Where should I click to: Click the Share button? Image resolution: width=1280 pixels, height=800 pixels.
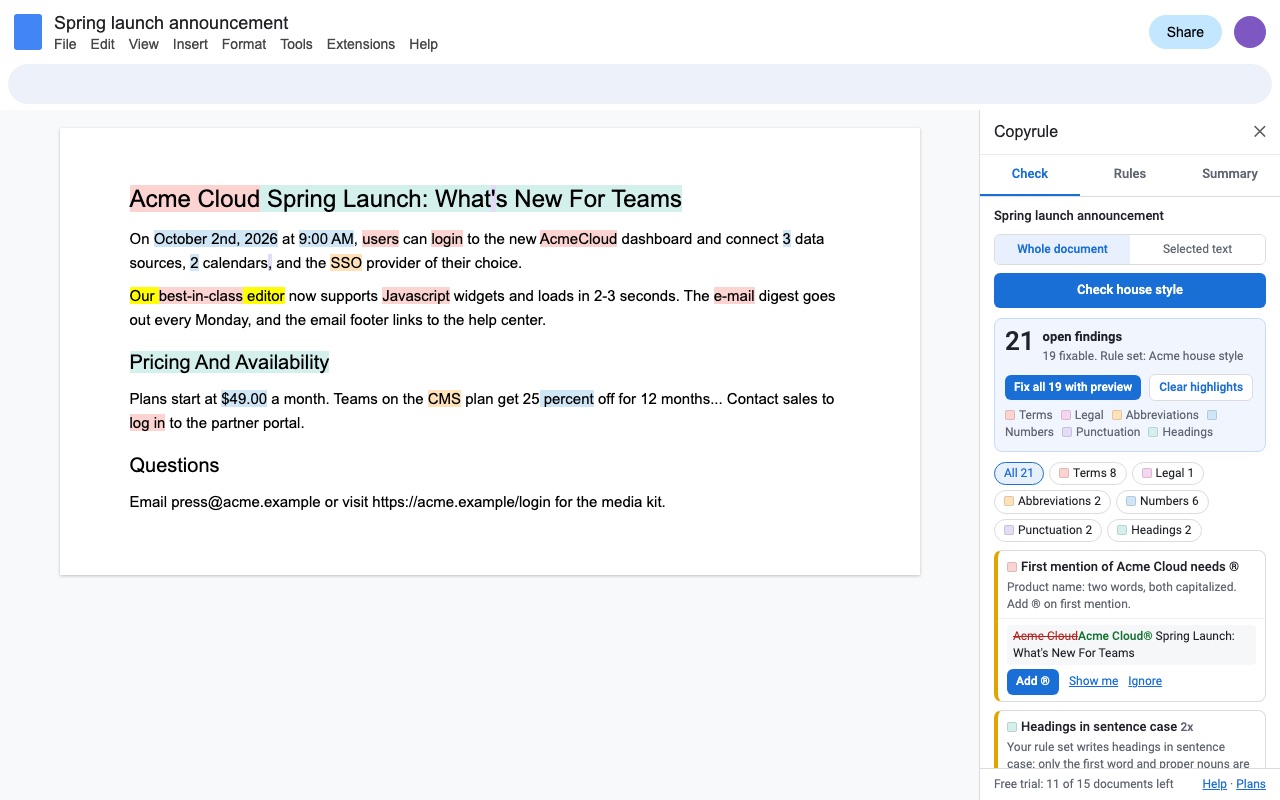click(1185, 32)
